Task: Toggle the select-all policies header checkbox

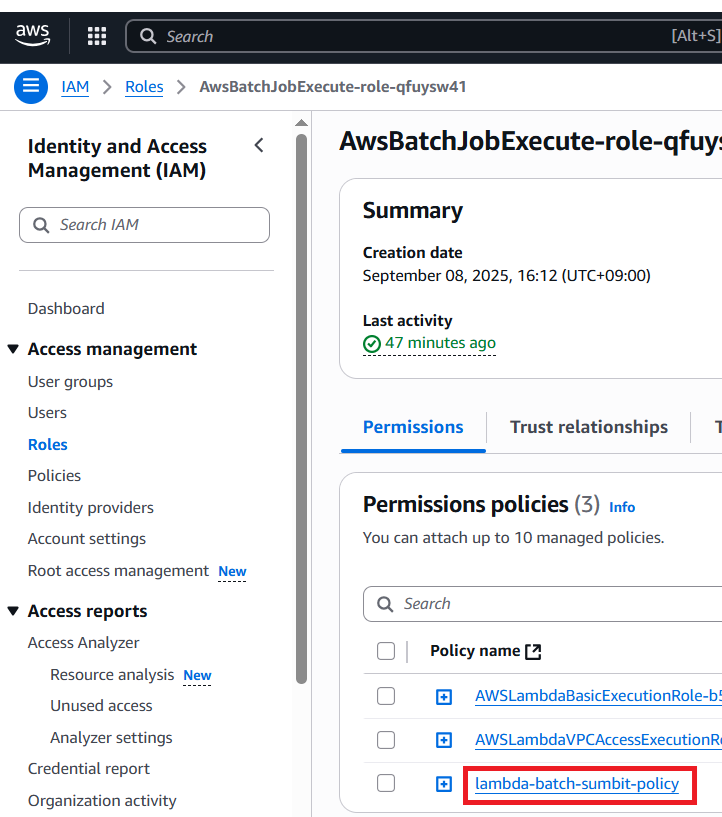Action: (x=386, y=652)
